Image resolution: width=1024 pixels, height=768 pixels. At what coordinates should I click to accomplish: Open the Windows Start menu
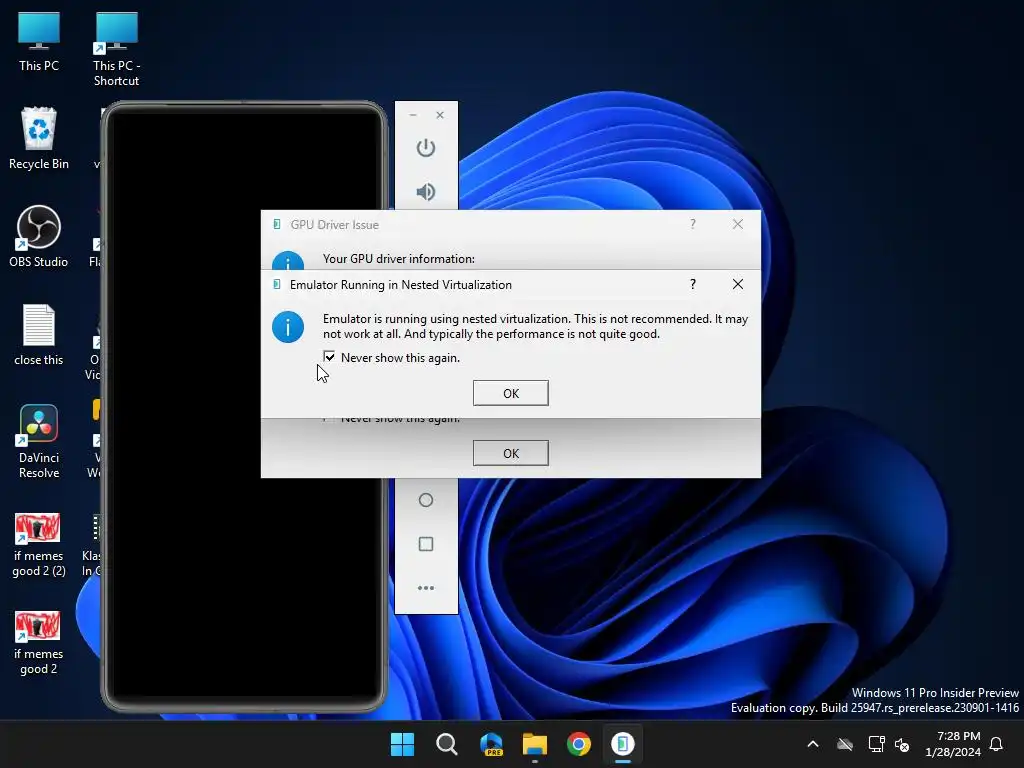402,744
